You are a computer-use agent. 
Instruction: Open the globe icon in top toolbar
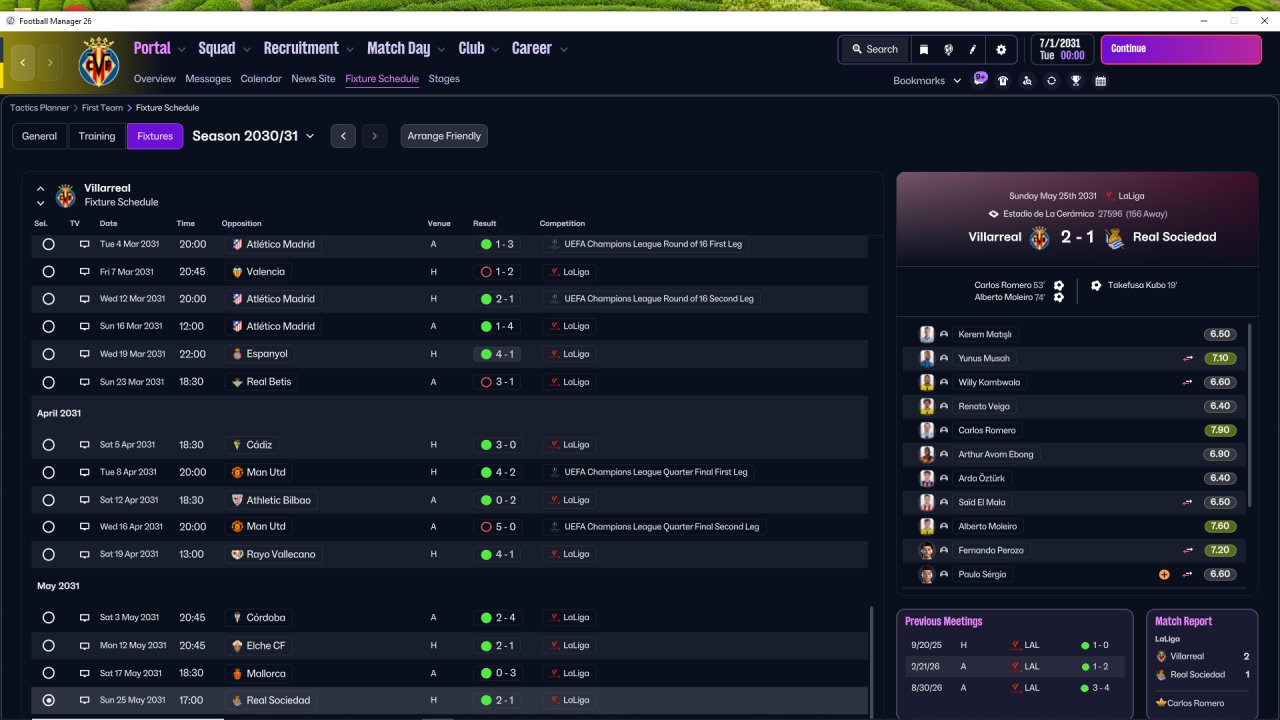[948, 49]
